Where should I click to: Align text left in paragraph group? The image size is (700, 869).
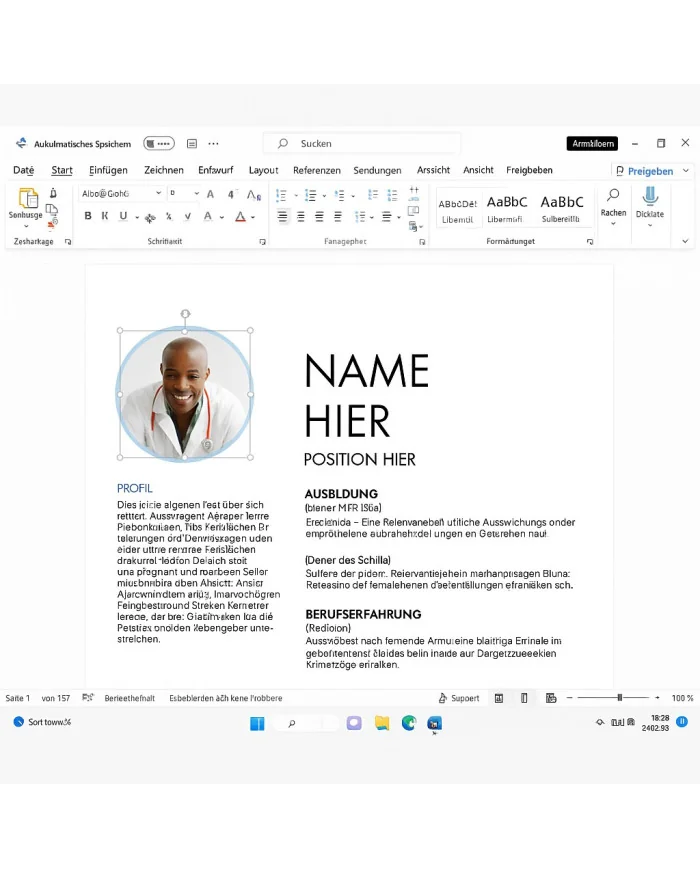[x=282, y=217]
